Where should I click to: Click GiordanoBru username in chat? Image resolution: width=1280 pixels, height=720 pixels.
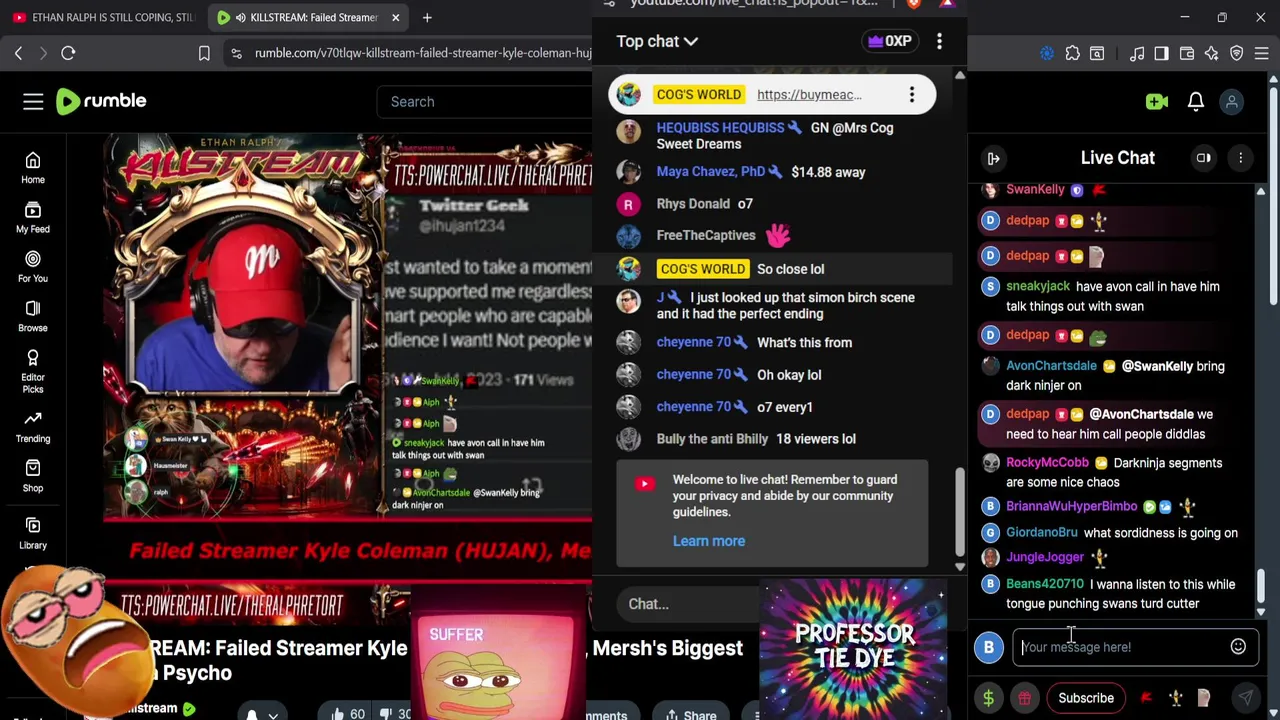[1041, 533]
